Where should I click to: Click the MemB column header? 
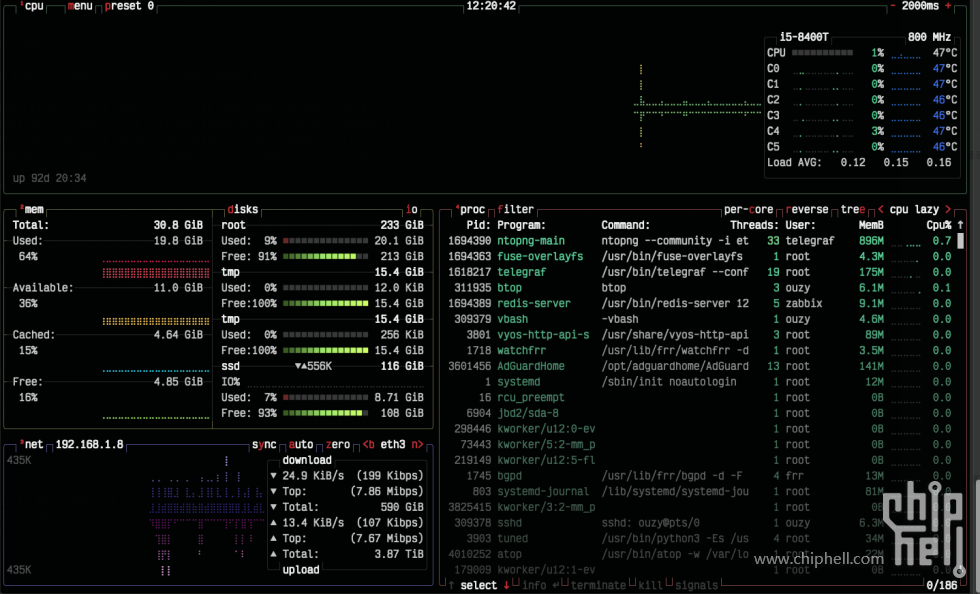(x=871, y=225)
